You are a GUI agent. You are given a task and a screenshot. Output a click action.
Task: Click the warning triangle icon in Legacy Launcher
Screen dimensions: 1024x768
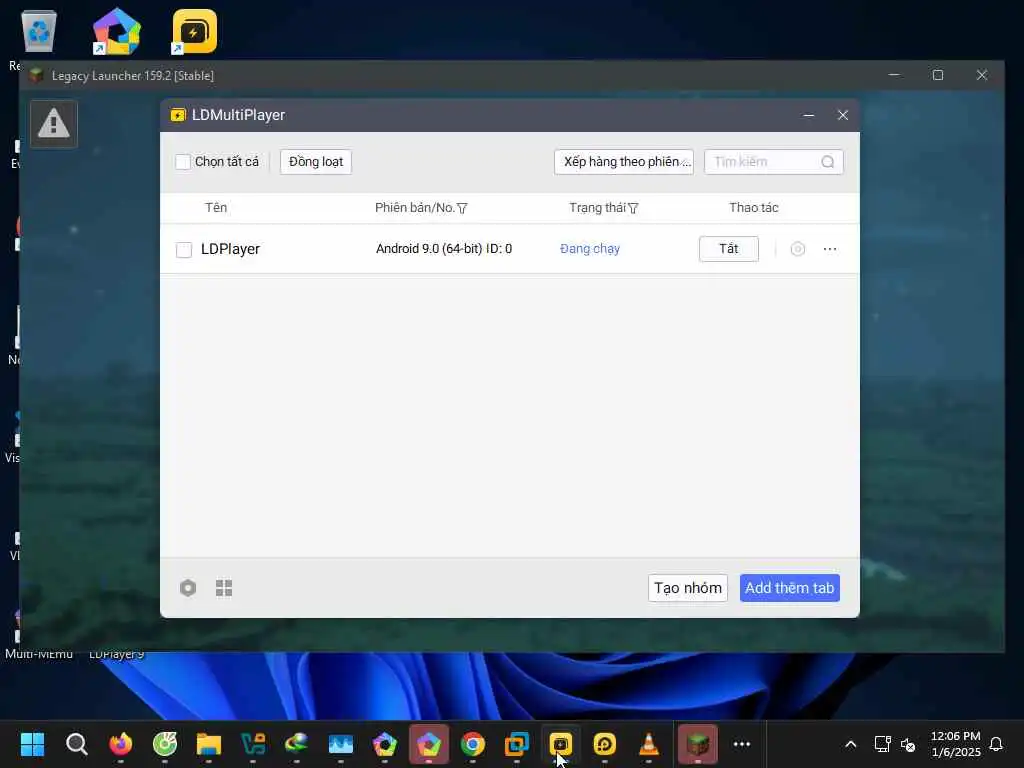click(54, 124)
